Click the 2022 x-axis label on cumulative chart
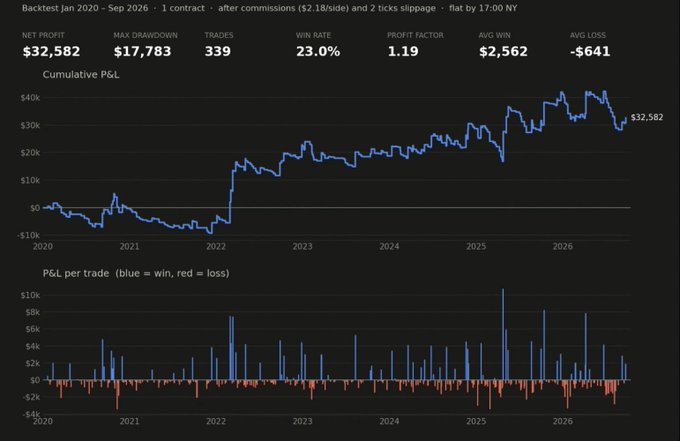Viewport: 680px width, 441px height. point(216,246)
